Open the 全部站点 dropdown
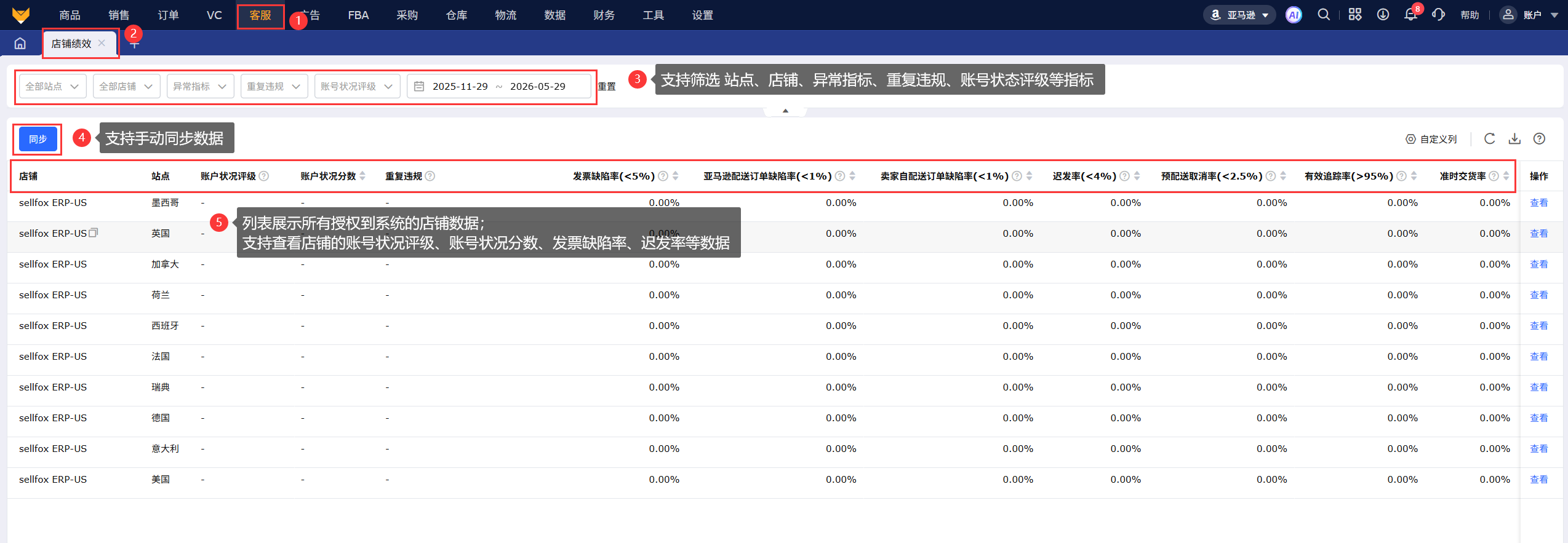 [53, 86]
